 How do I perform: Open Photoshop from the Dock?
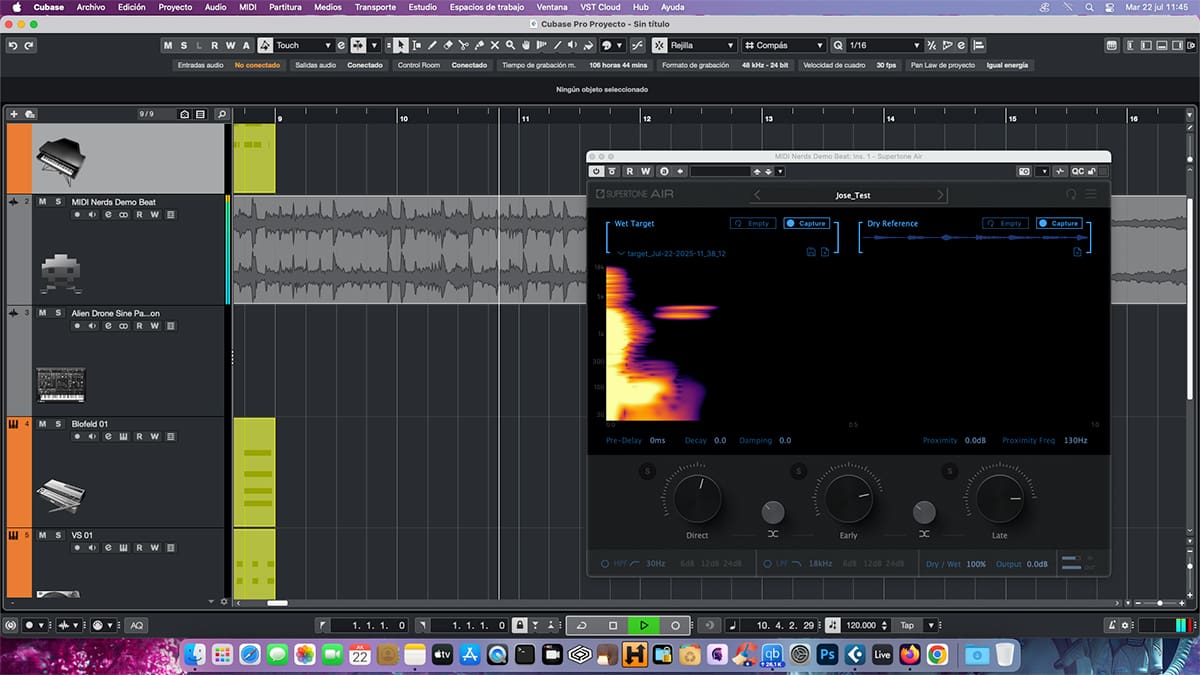[x=827, y=655]
